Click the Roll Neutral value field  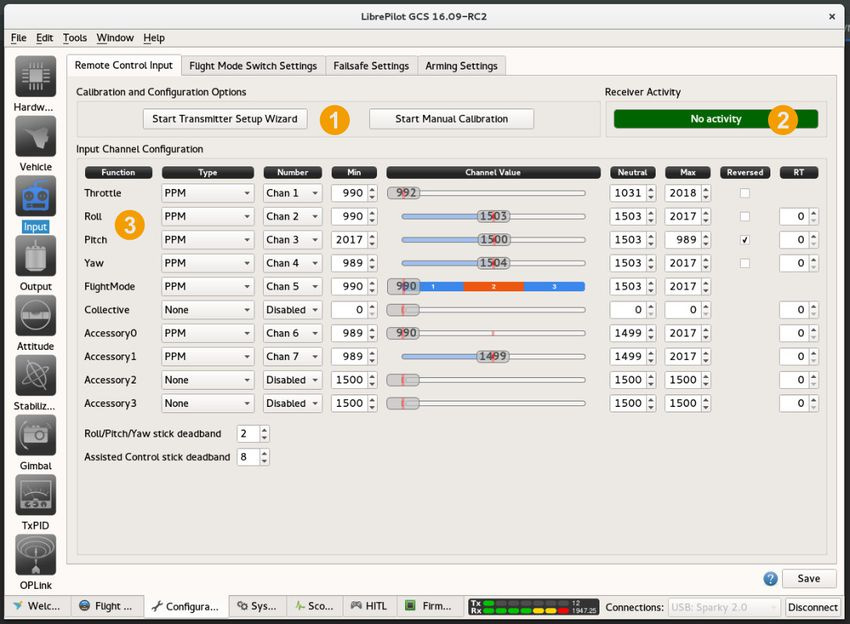click(x=632, y=216)
